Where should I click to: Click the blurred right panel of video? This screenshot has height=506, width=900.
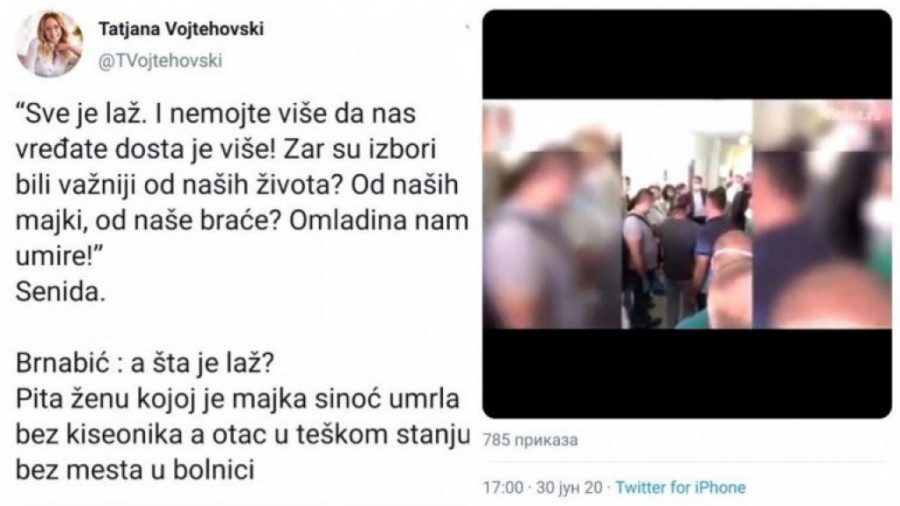822,214
